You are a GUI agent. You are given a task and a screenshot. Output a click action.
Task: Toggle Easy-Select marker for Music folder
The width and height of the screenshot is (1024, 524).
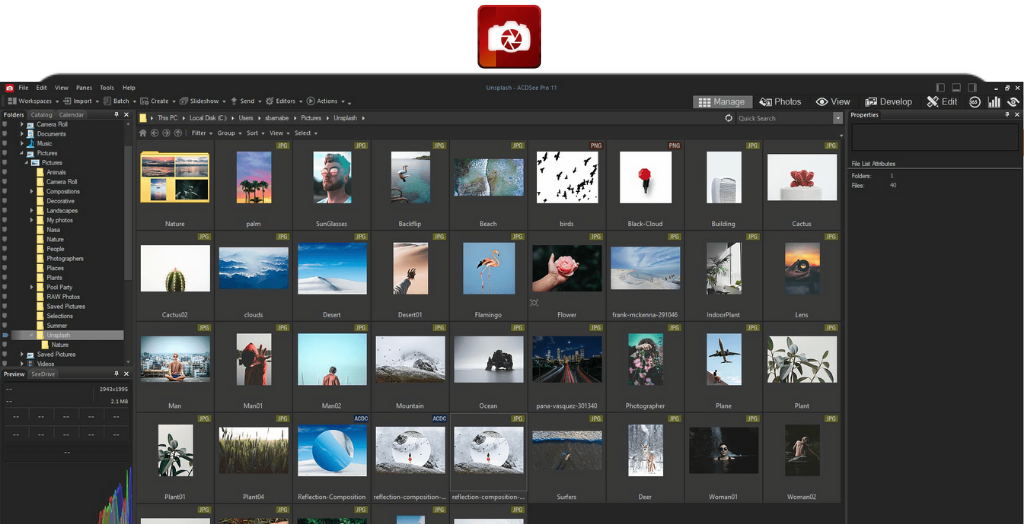[x=5, y=143]
